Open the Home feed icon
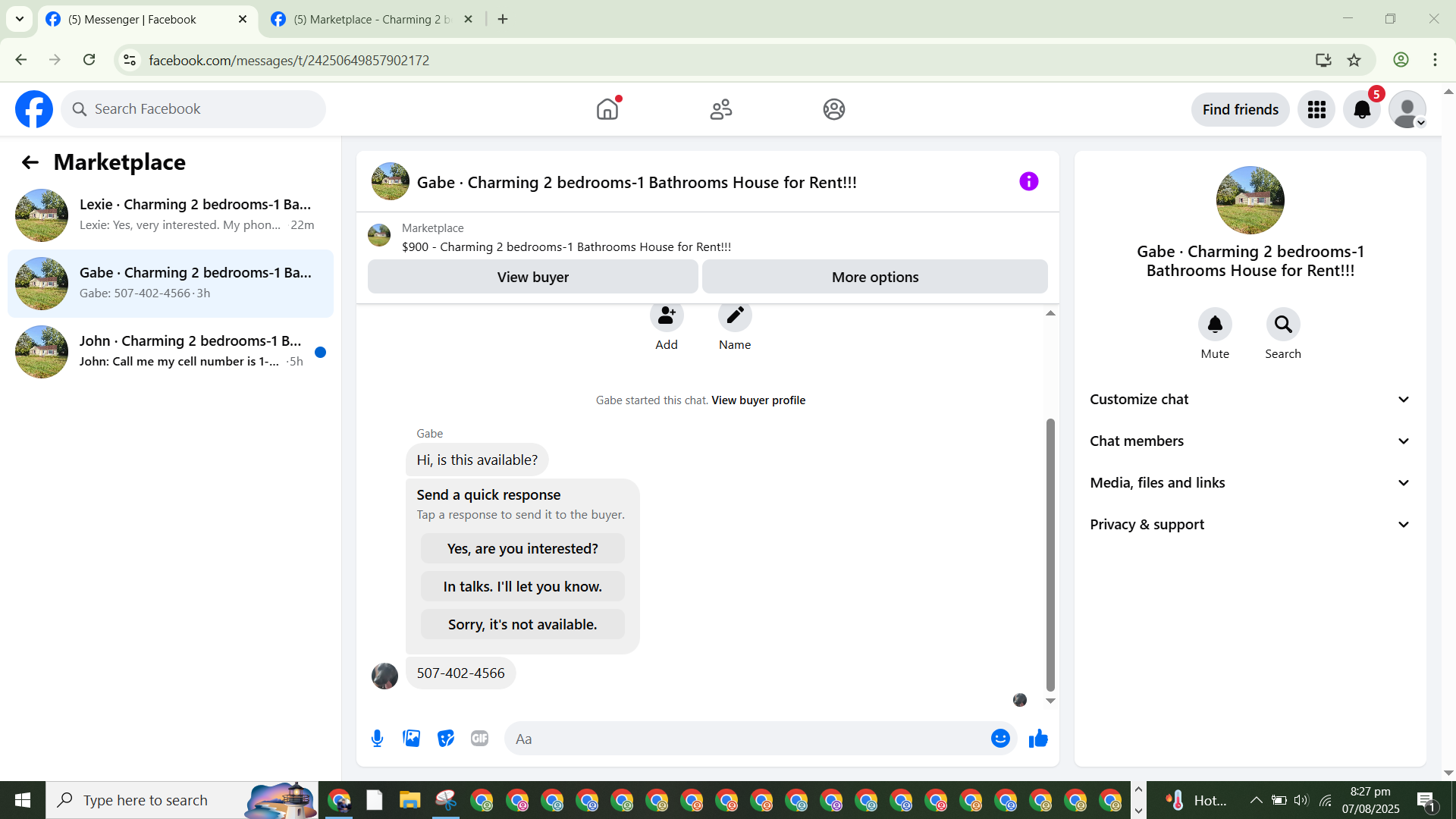 coord(607,109)
